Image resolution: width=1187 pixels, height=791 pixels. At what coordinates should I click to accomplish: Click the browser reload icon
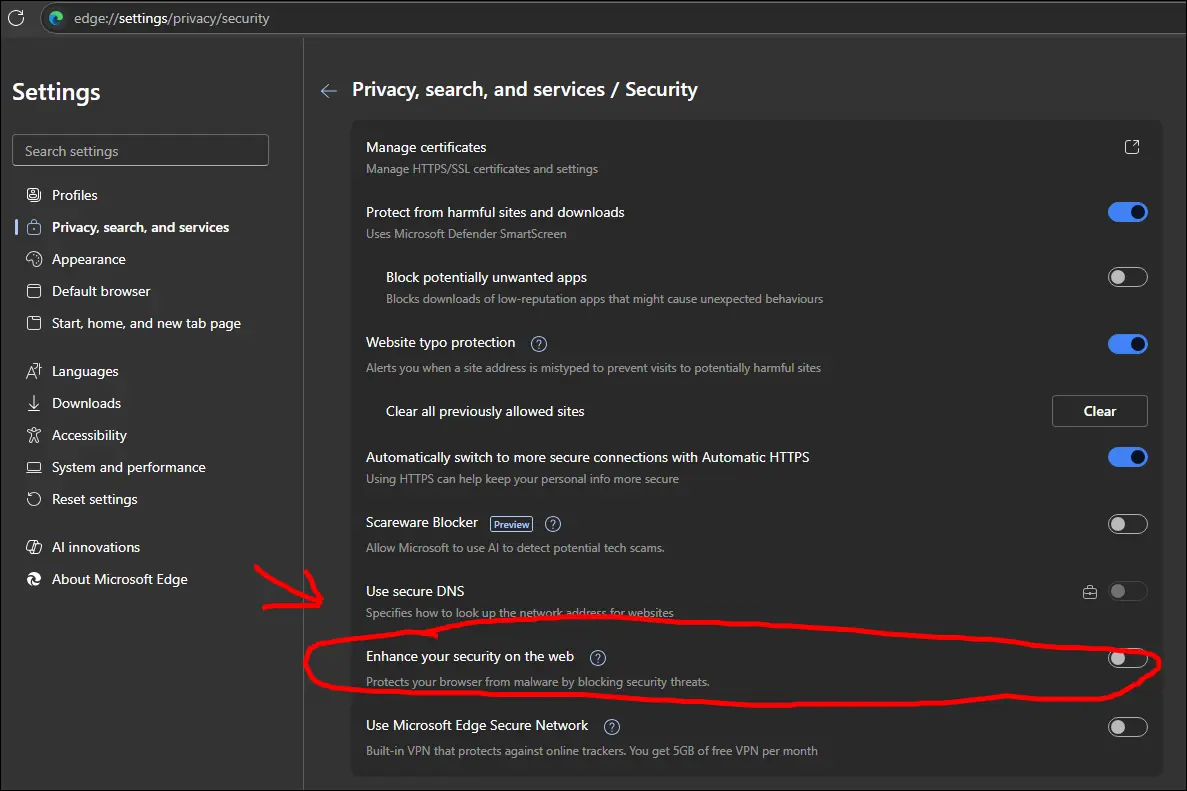click(x=16, y=18)
